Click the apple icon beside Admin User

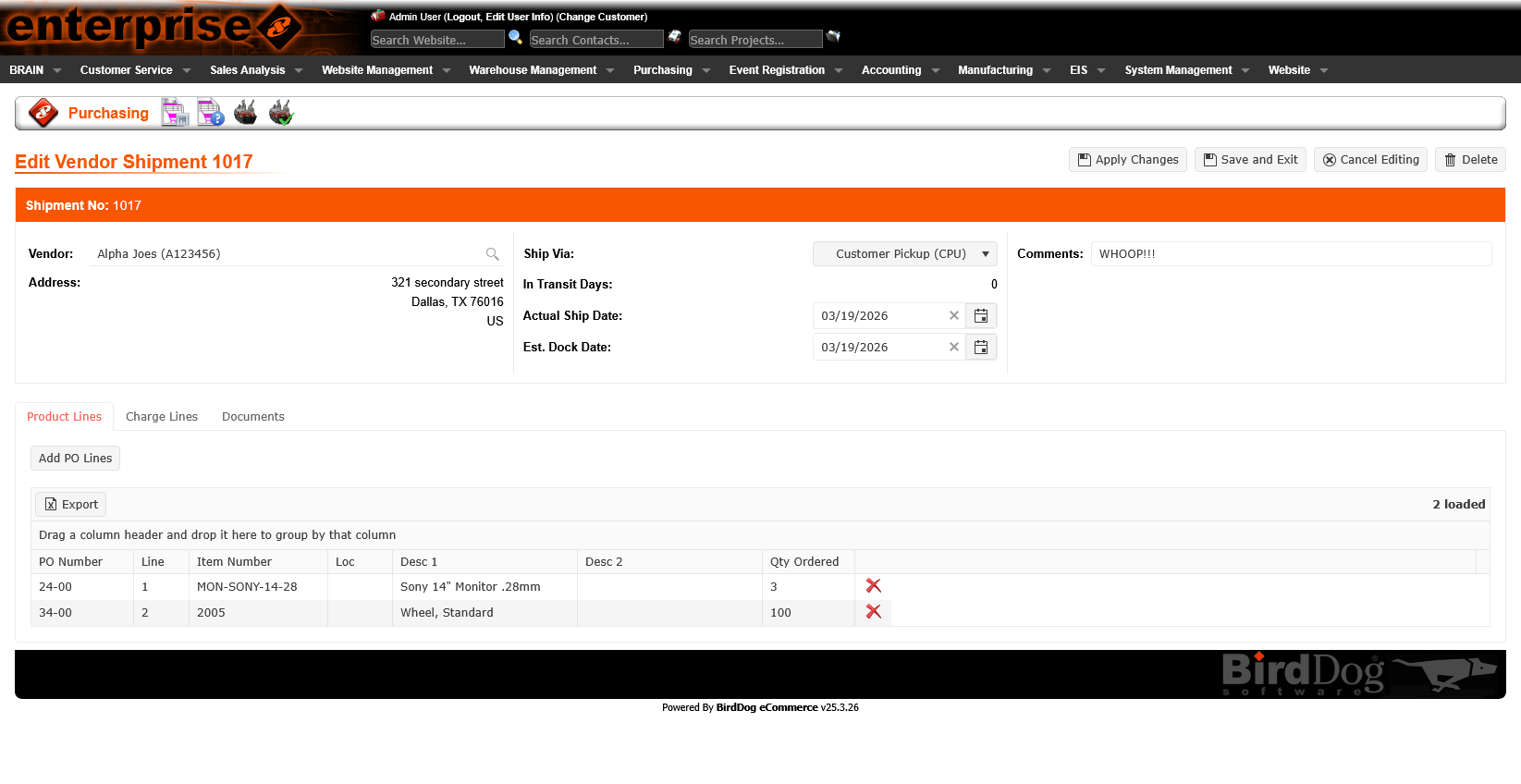[x=378, y=16]
